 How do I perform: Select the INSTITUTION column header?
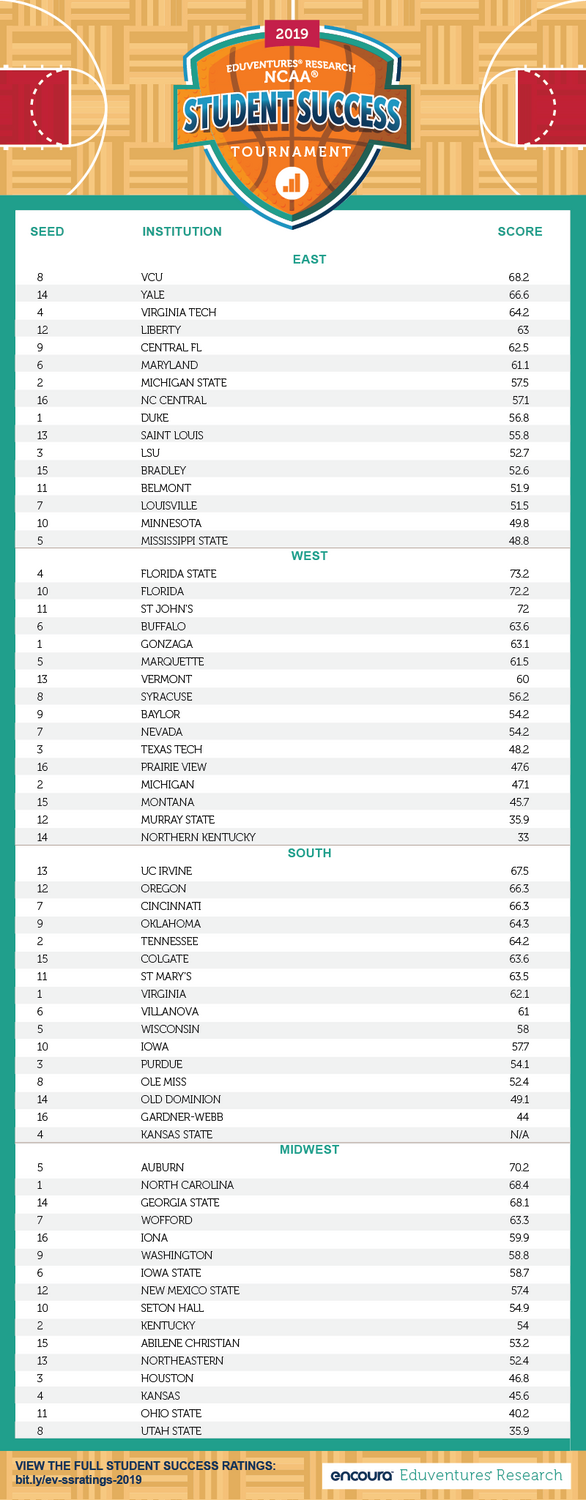(182, 231)
